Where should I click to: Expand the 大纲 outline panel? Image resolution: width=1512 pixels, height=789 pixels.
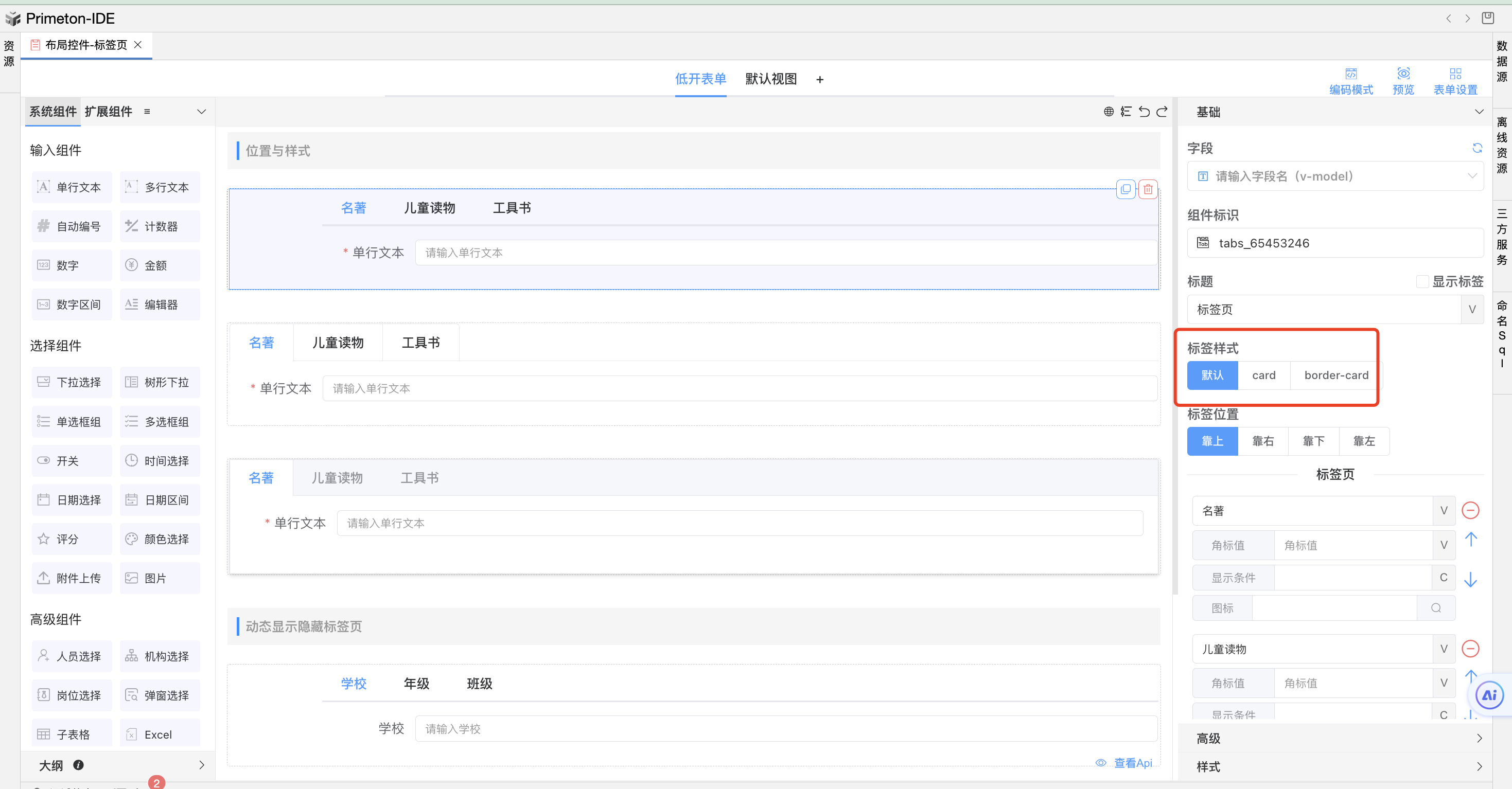[x=201, y=765]
